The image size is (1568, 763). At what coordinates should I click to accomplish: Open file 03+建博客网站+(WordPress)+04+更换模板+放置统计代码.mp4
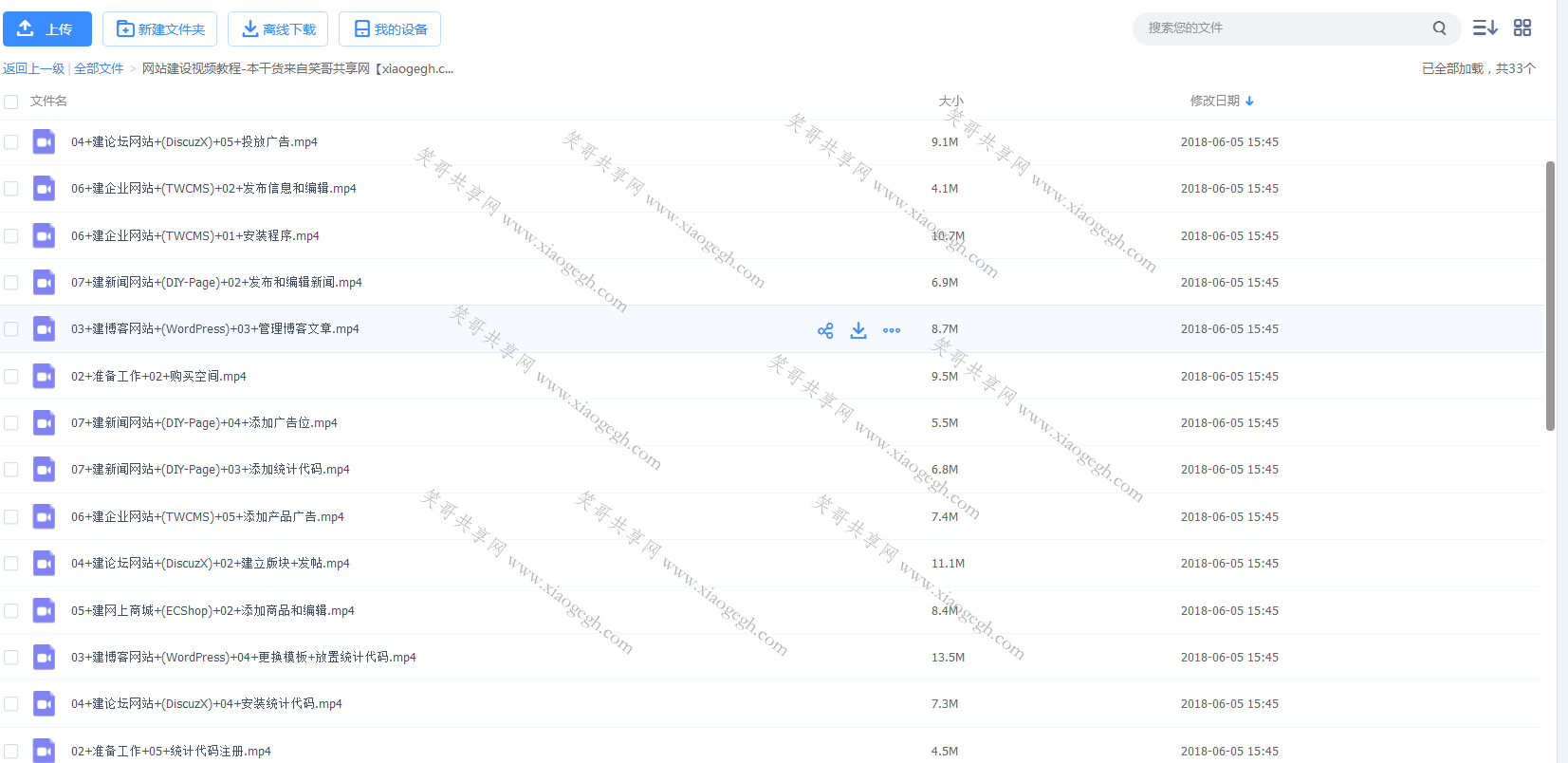(x=244, y=658)
